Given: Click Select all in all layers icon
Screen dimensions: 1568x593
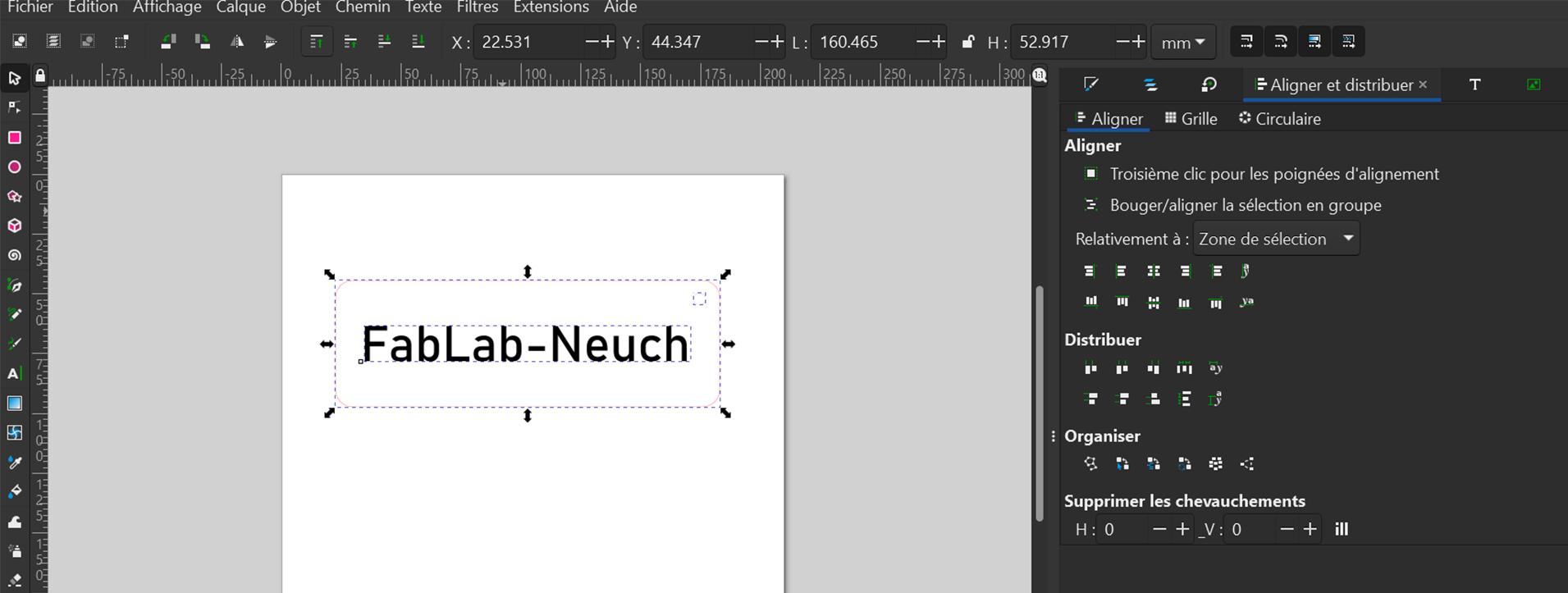Looking at the screenshot, I should point(53,41).
